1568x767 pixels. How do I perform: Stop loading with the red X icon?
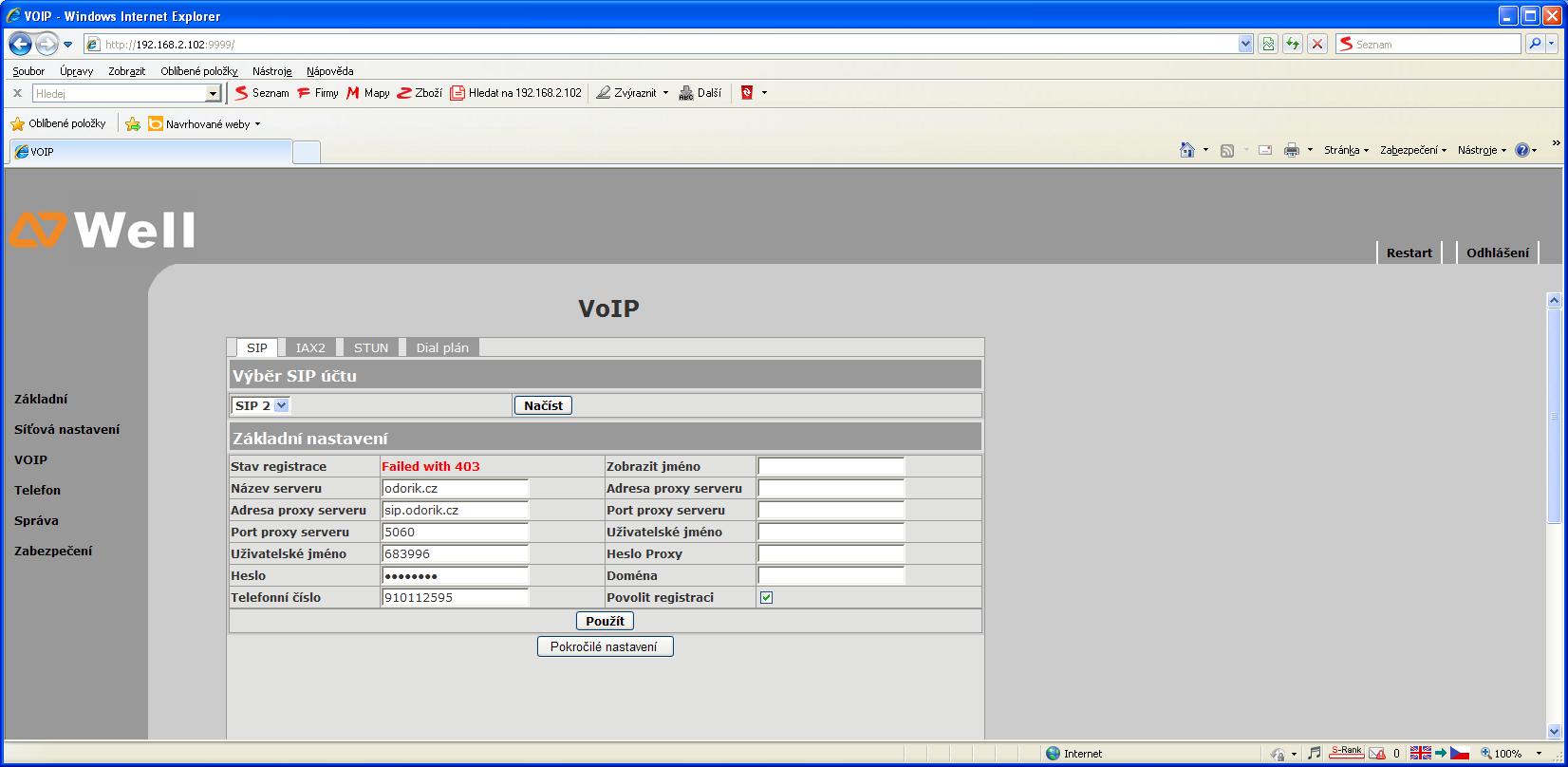(1317, 44)
